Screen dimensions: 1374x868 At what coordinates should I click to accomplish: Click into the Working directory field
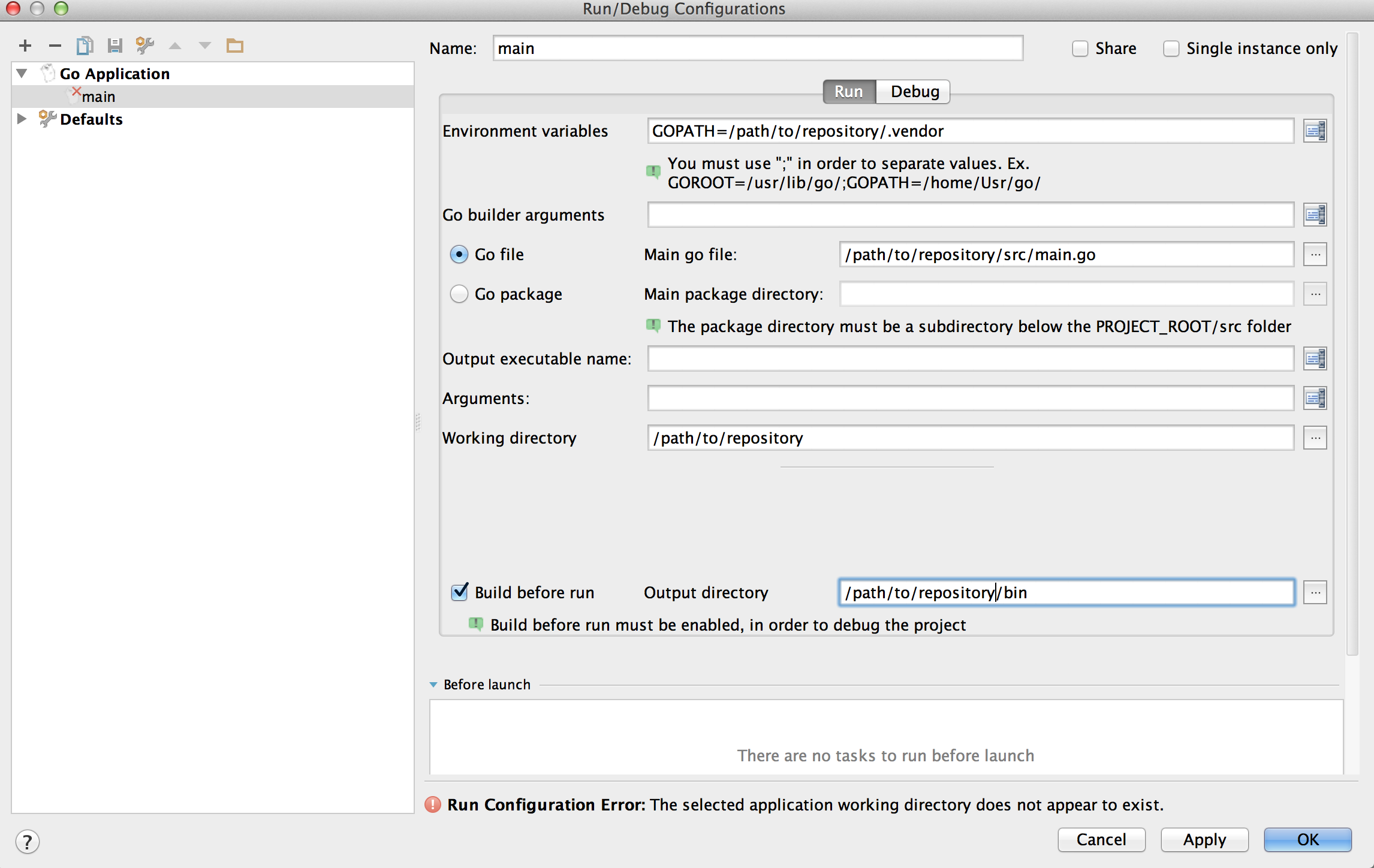pyautogui.click(x=970, y=438)
